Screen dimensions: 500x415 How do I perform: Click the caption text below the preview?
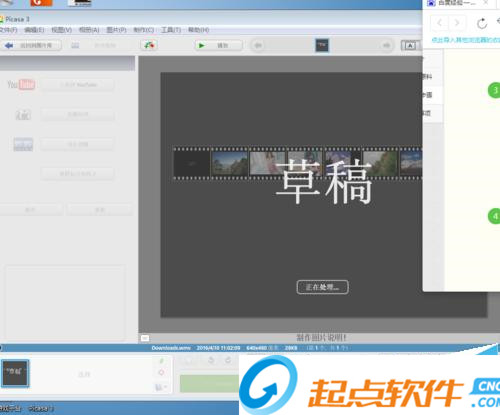pos(321,338)
